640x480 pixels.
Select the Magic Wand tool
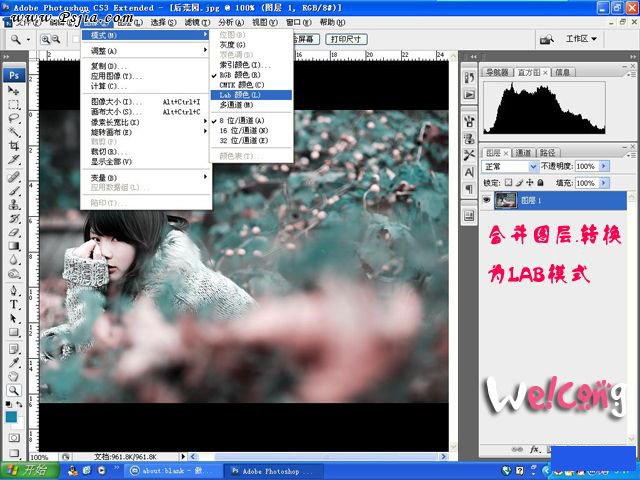pos(13,132)
